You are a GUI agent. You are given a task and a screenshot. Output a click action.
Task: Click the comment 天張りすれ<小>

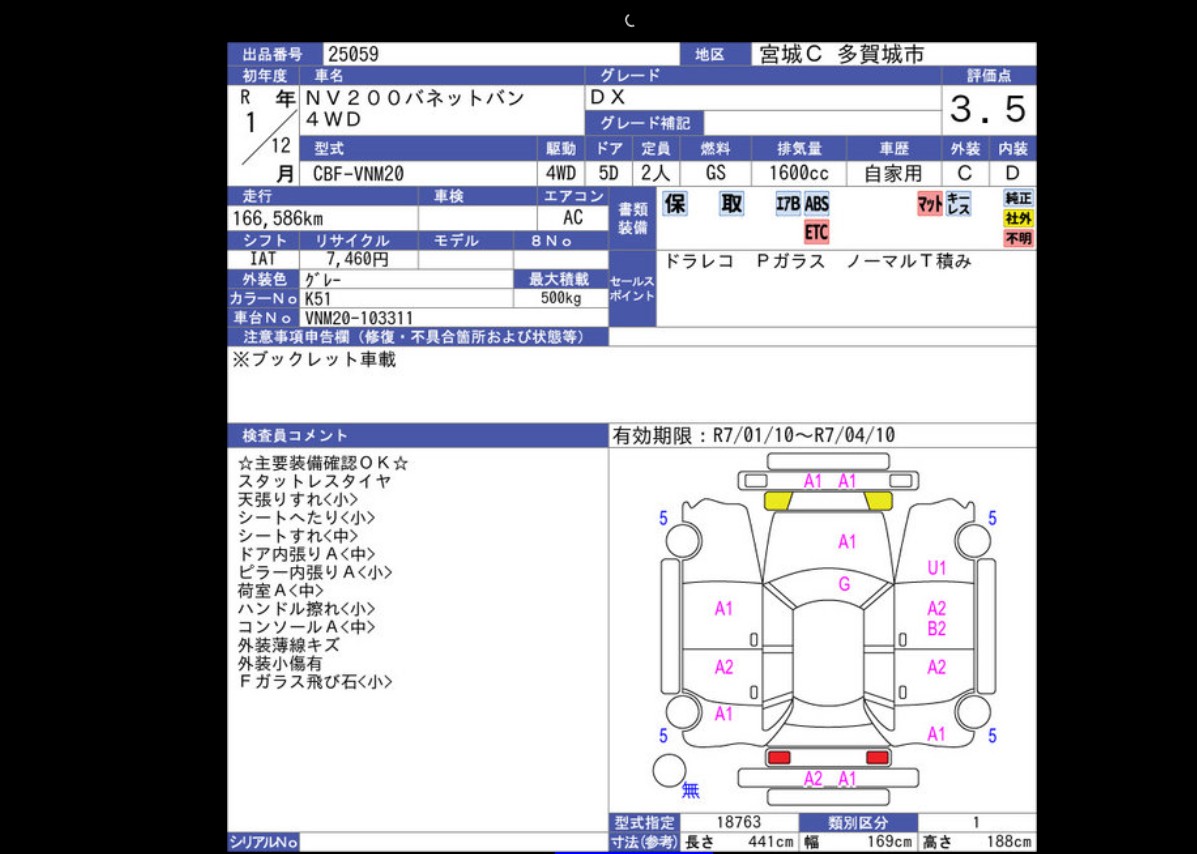pos(298,500)
